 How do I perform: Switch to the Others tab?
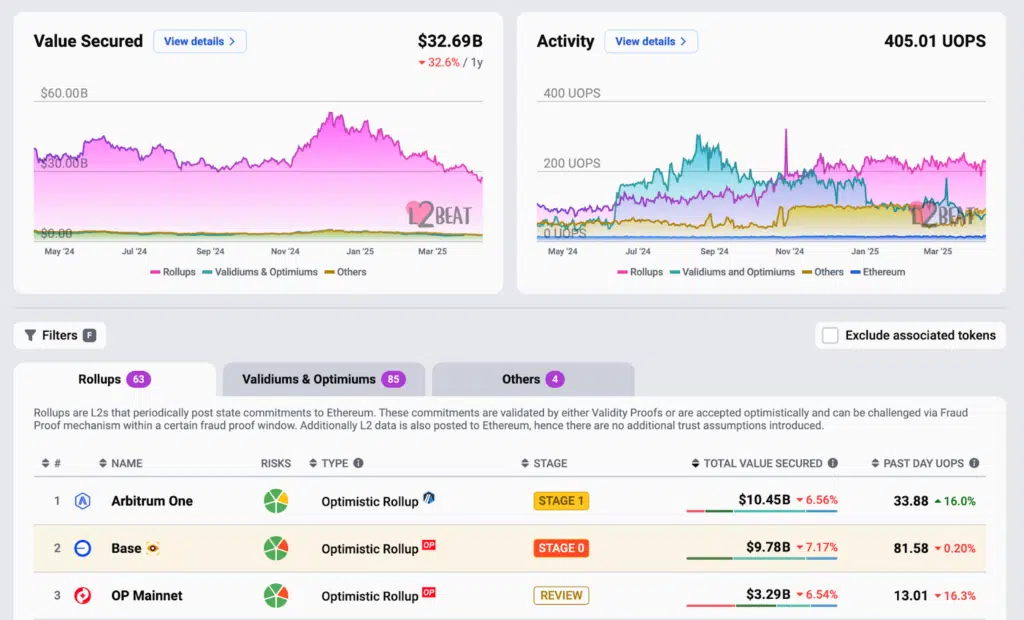532,380
